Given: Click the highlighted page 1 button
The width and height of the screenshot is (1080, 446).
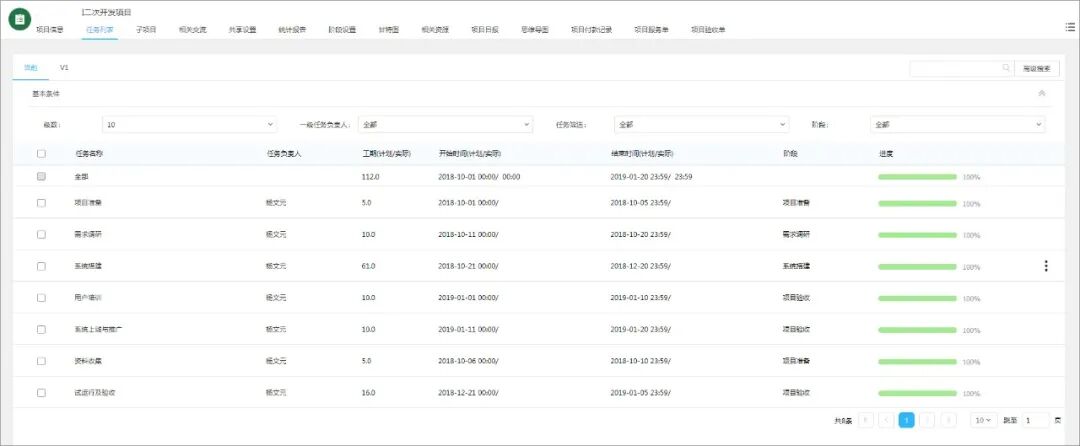Looking at the screenshot, I should pos(906,420).
